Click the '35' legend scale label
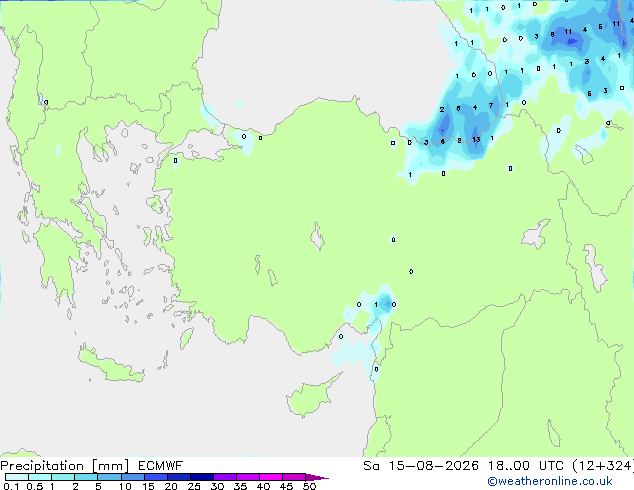The width and height of the screenshot is (634, 490). pos(240,486)
